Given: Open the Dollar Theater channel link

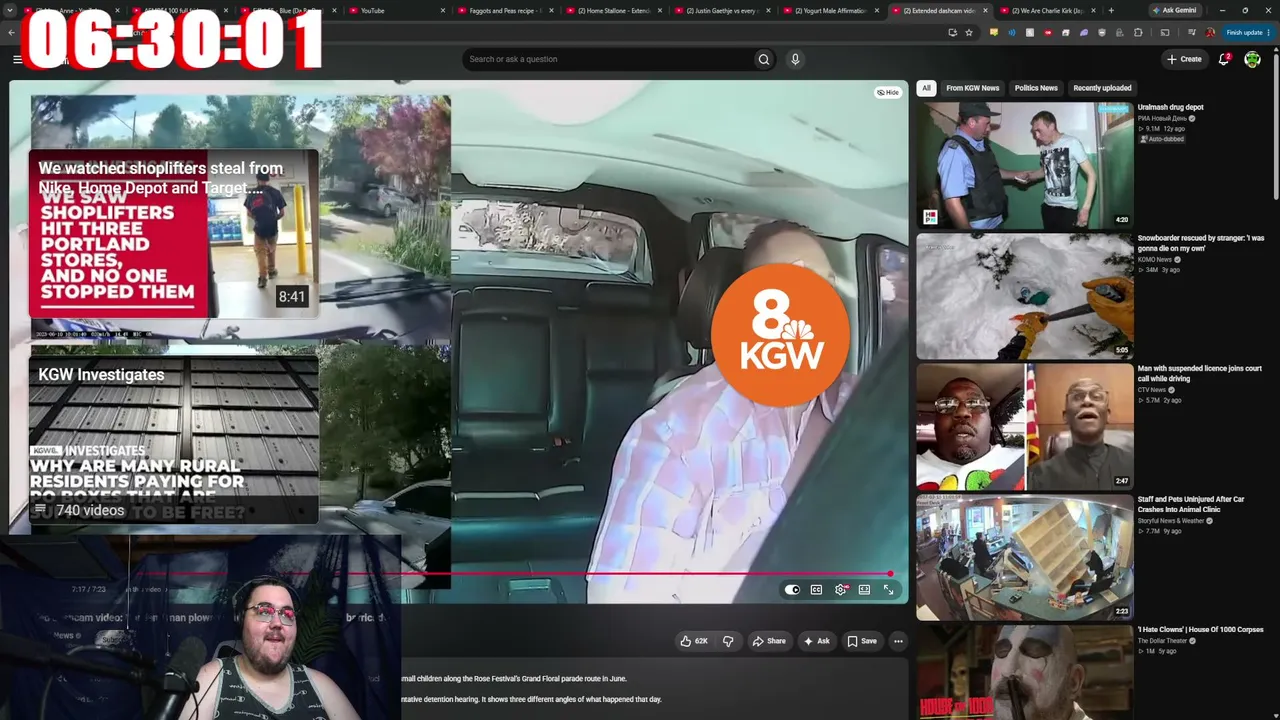Looking at the screenshot, I should (1162, 641).
